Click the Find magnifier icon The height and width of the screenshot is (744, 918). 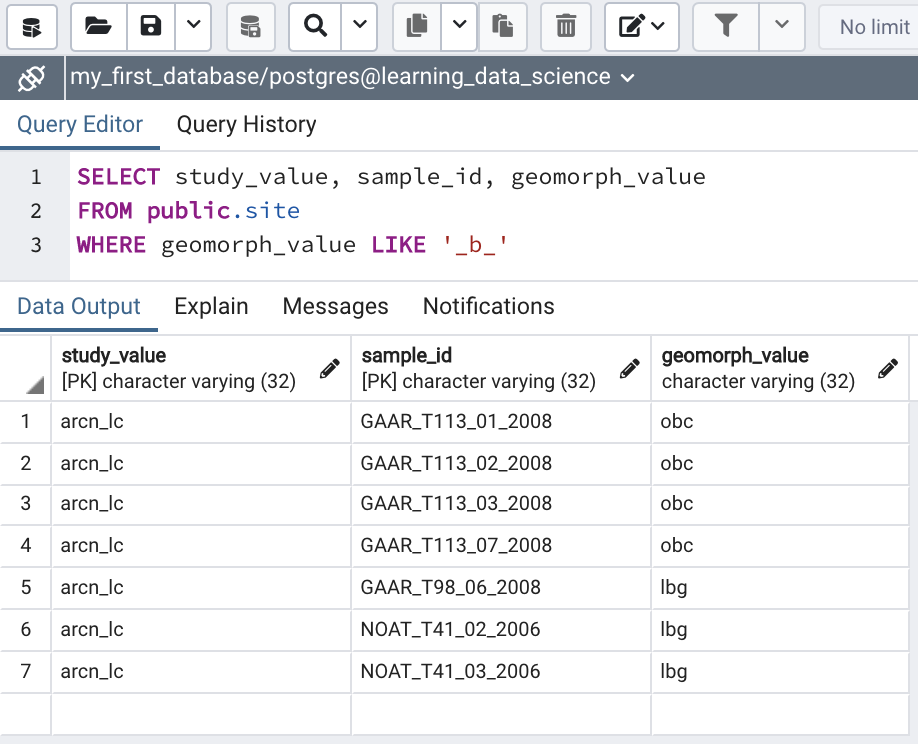pyautogui.click(x=316, y=26)
